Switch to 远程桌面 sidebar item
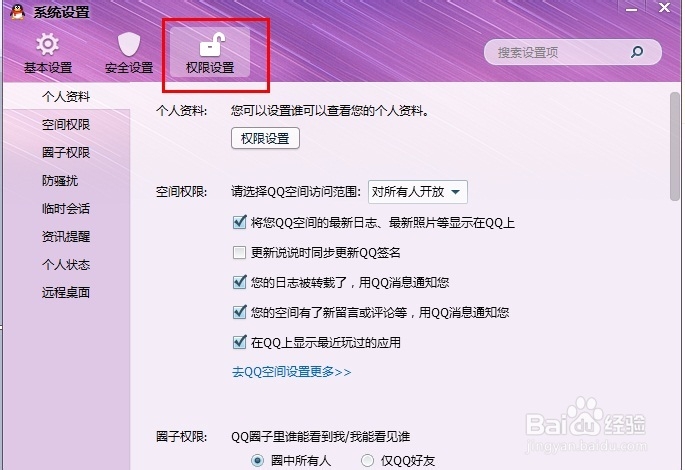Viewport: 685px width, 470px height. tap(66, 292)
